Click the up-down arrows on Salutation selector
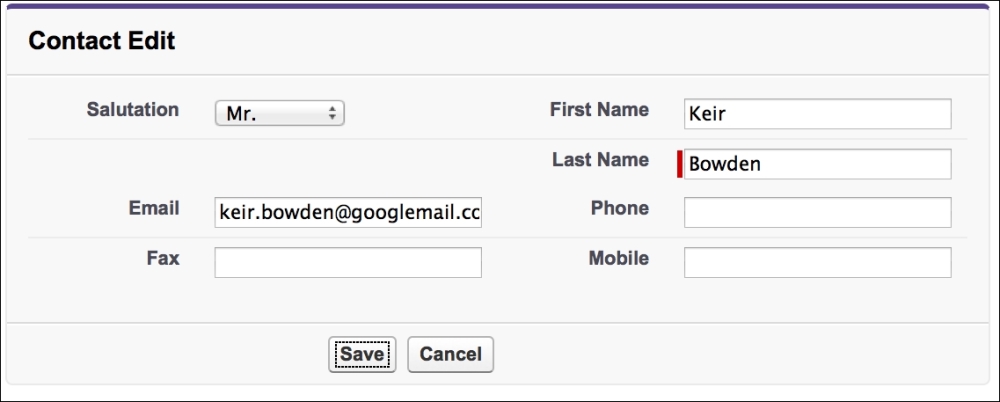The image size is (1000, 402). point(332,114)
